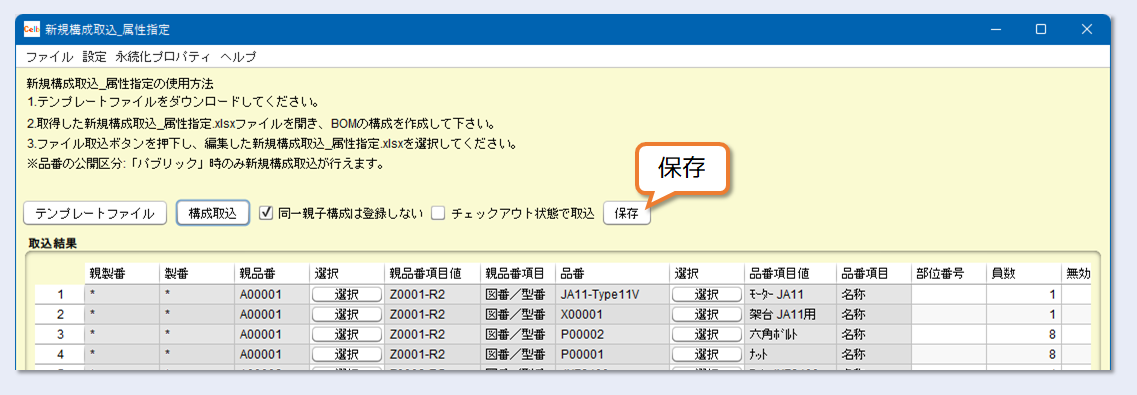Screen dimensions: 1137x395
Task: Select the X00001 cell
Action: 612,315
